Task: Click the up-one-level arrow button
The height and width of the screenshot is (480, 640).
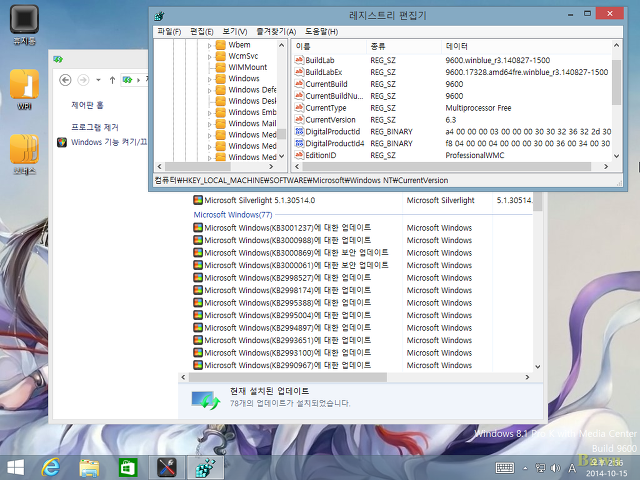Action: point(112,80)
